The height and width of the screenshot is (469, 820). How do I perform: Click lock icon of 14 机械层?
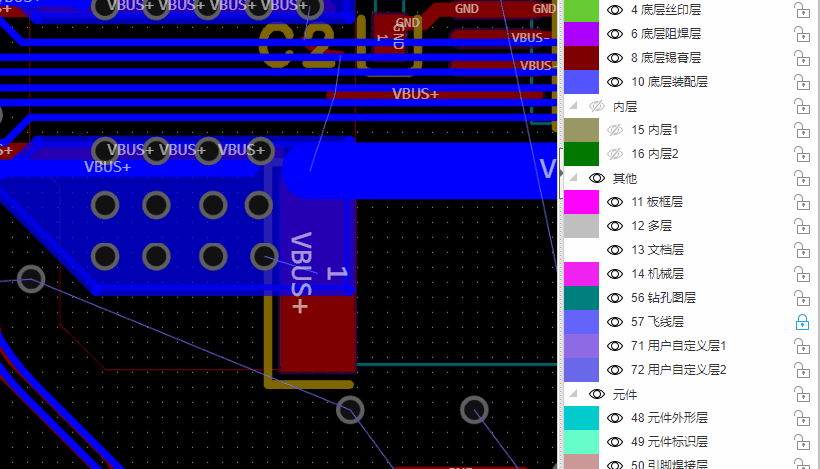(801, 274)
